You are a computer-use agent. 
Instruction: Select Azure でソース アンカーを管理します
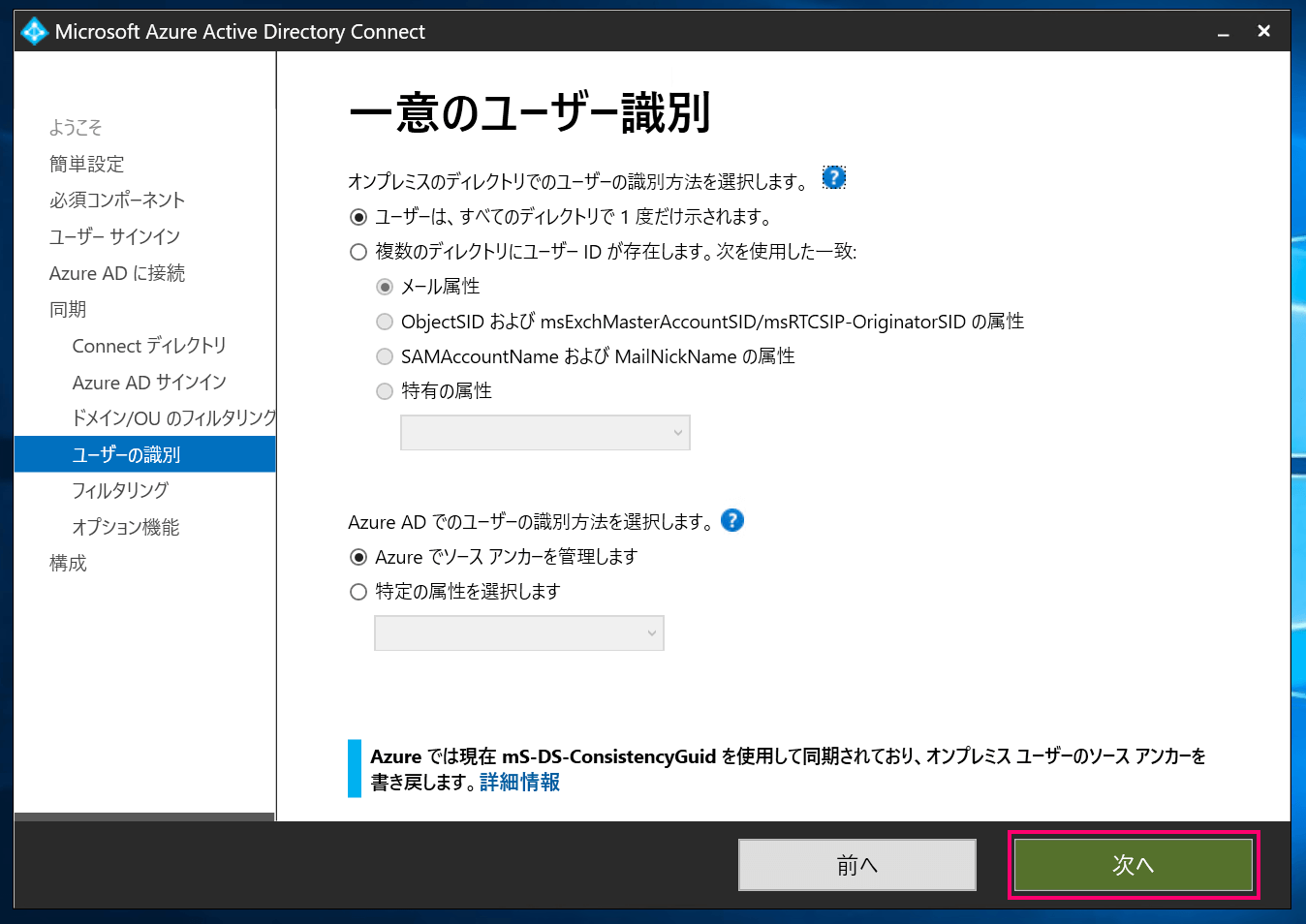tap(358, 557)
